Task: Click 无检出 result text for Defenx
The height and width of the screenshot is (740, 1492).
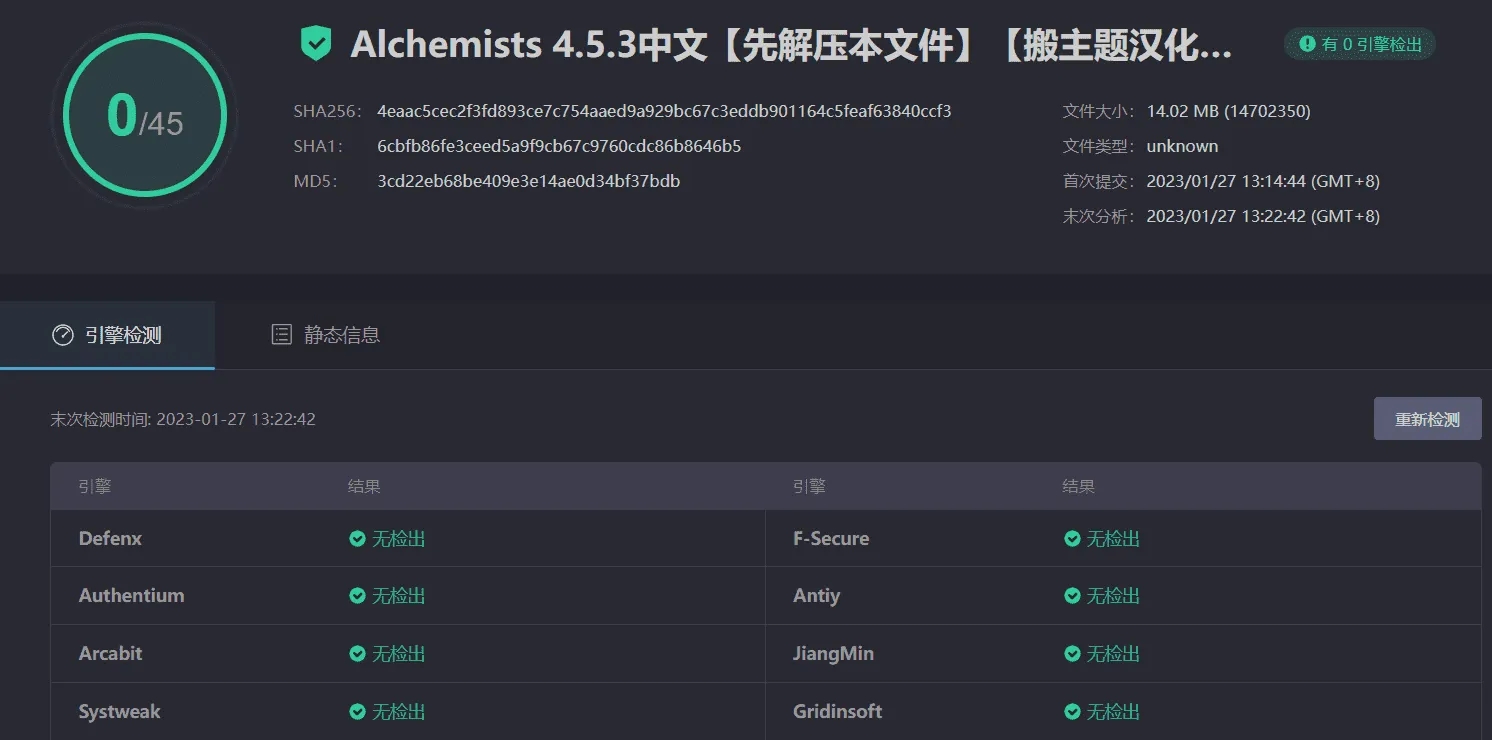Action: pyautogui.click(x=399, y=539)
